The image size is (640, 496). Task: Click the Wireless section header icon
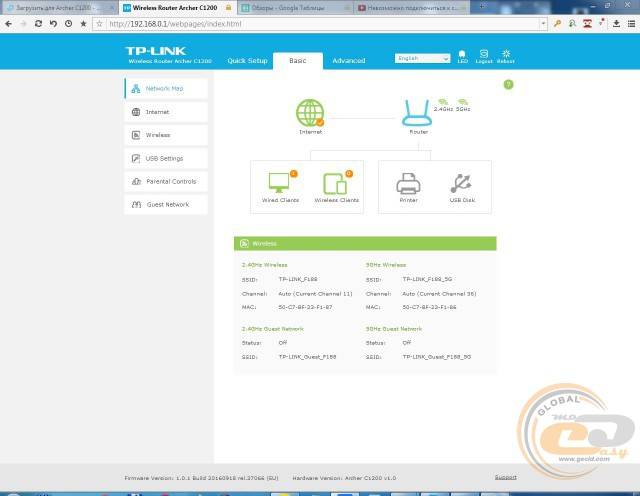pyautogui.click(x=244, y=244)
